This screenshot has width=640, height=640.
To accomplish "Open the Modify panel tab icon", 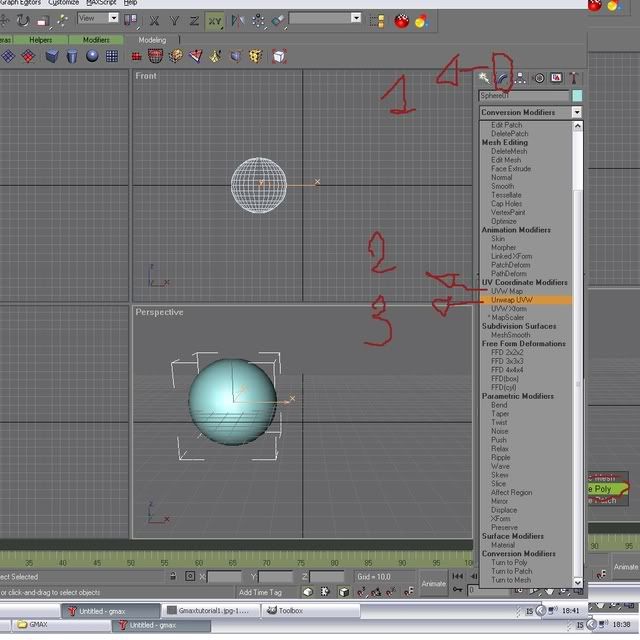I will [x=503, y=78].
